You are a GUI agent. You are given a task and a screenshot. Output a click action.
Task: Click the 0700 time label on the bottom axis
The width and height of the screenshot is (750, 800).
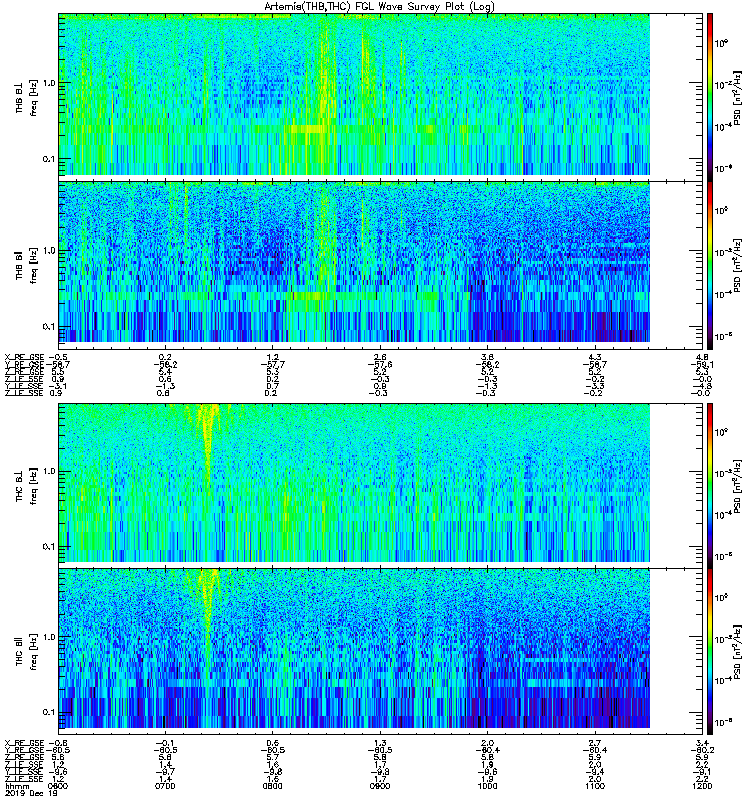point(165,786)
